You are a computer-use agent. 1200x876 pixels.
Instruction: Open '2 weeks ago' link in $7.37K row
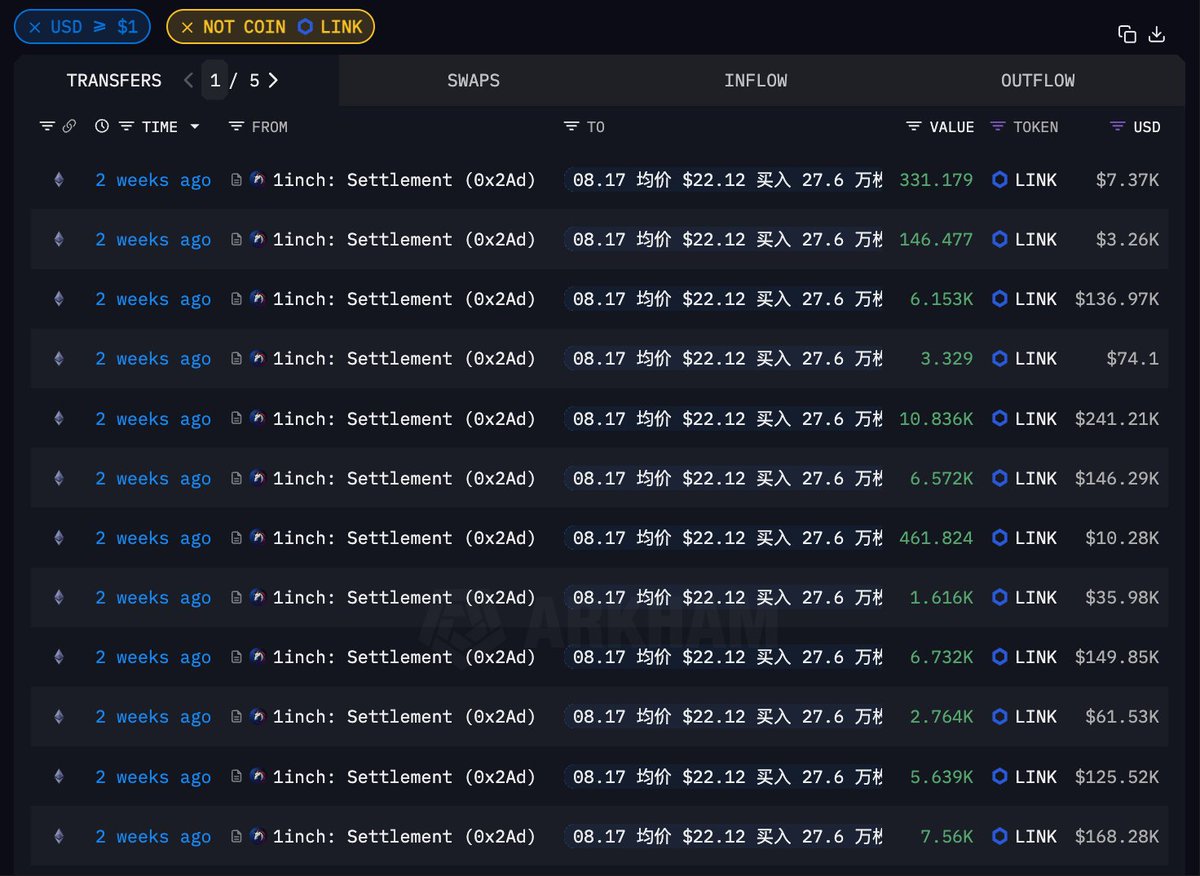(x=153, y=180)
